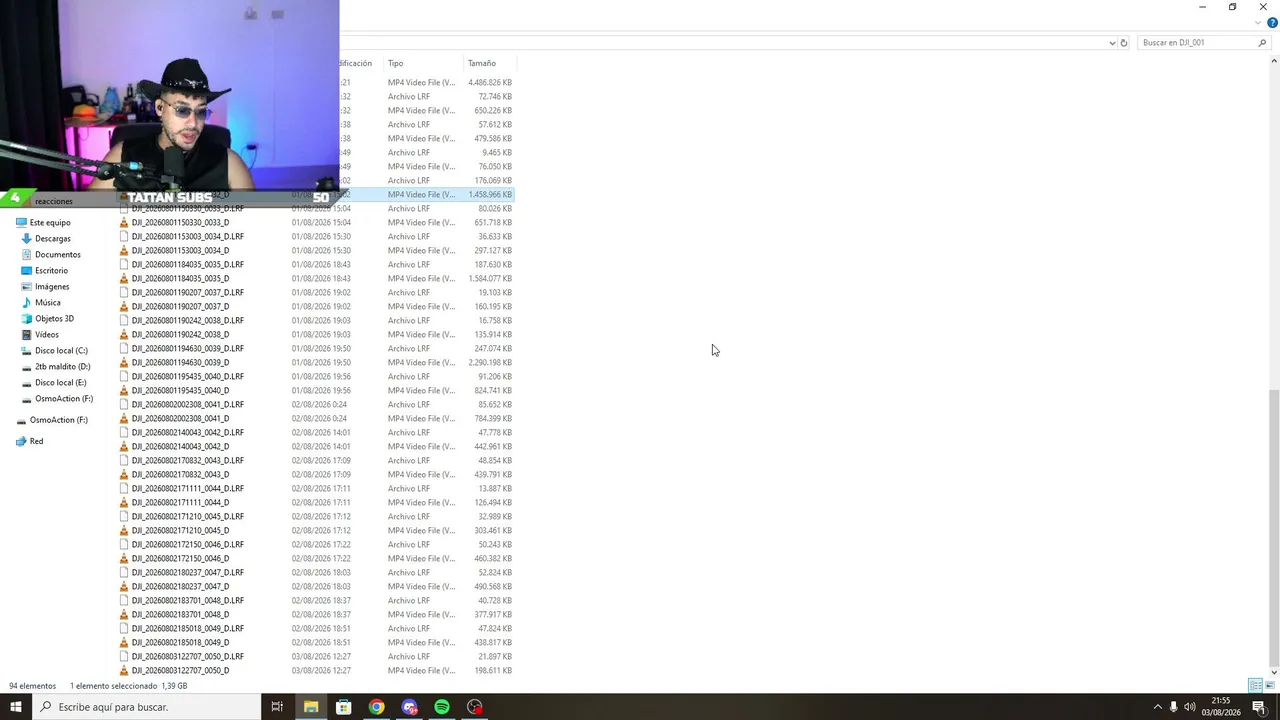Select Documentos in the navigation pane
The height and width of the screenshot is (720, 1280).
[58, 255]
